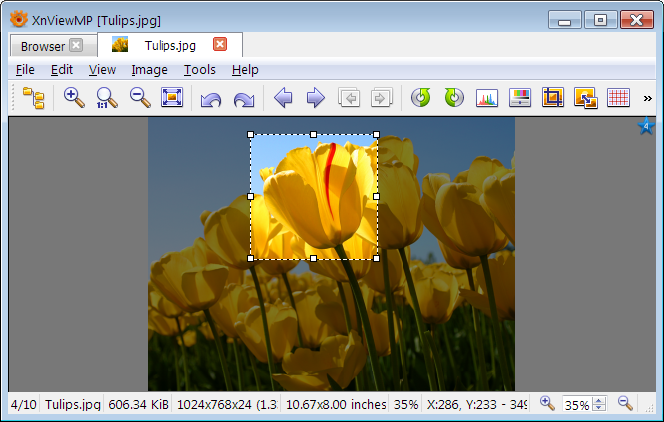Minimize the XnViewMP window

[564, 20]
